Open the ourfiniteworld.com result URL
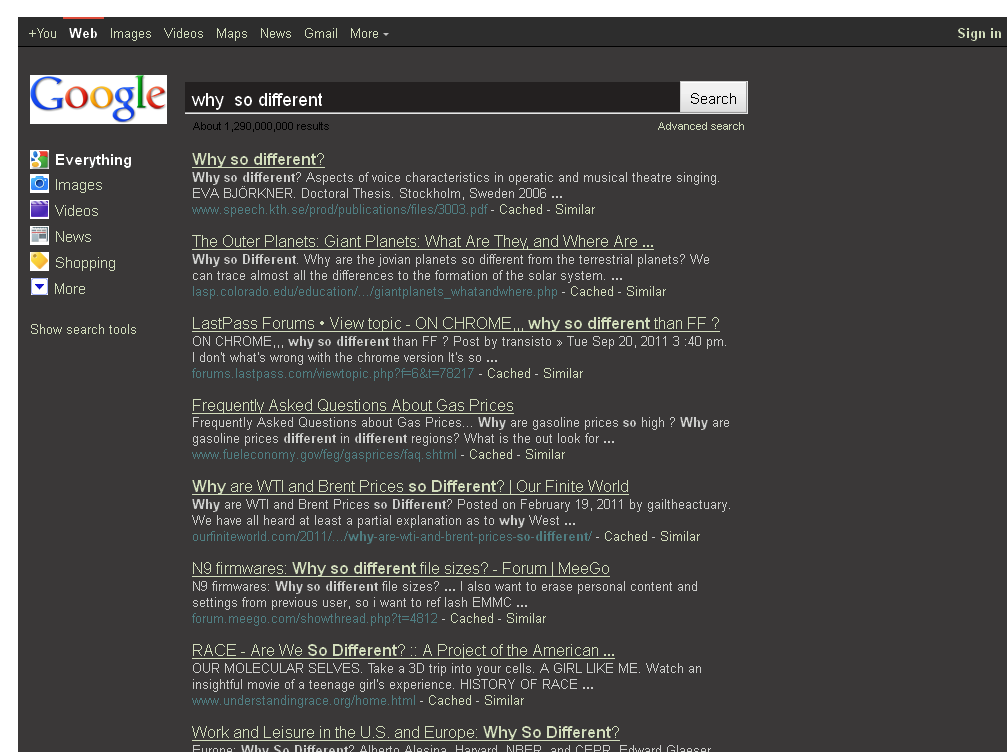The width and height of the screenshot is (1007, 752). (x=392, y=536)
